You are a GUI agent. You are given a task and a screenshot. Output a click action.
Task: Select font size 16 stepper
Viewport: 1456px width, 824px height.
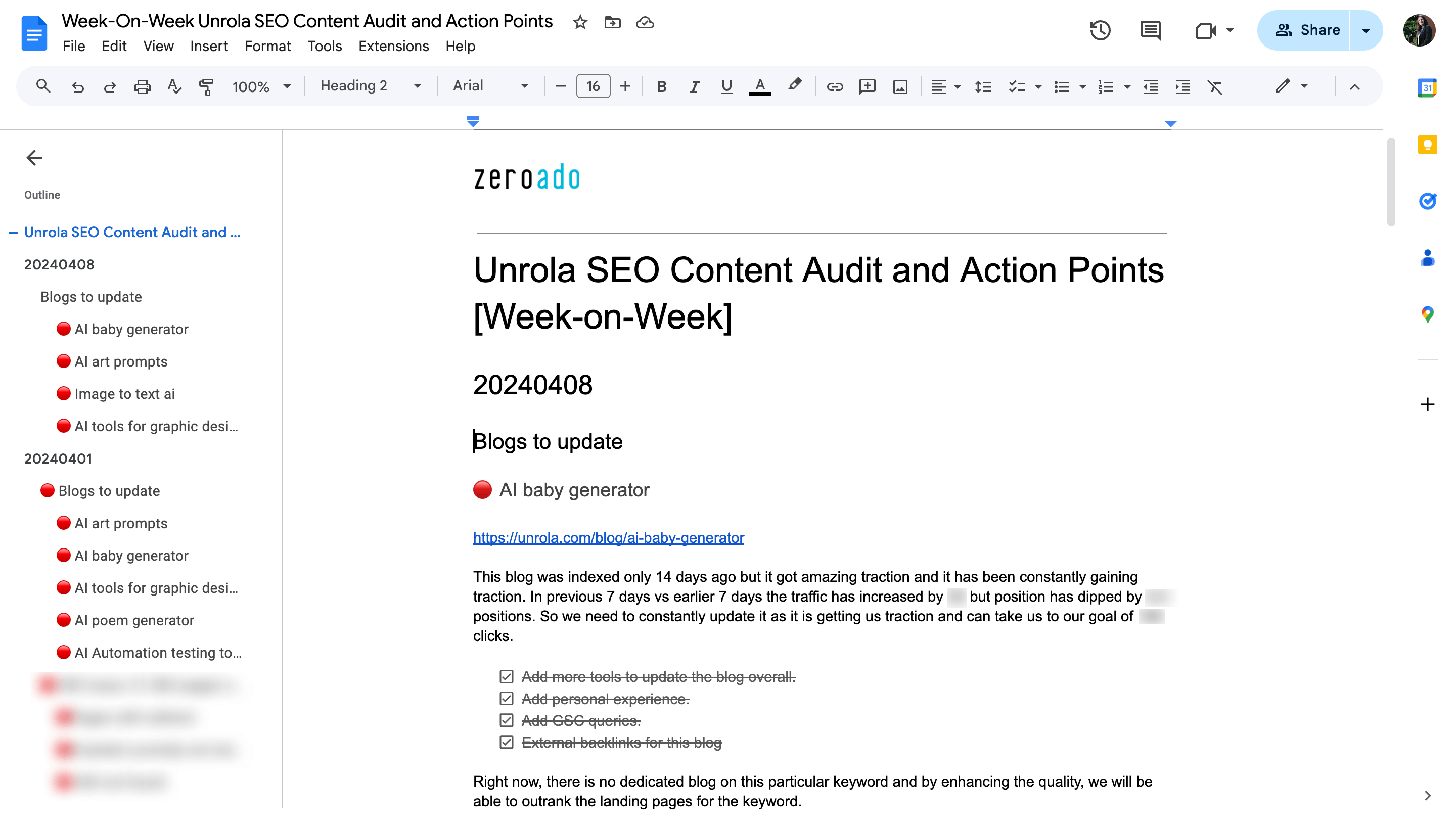click(592, 87)
